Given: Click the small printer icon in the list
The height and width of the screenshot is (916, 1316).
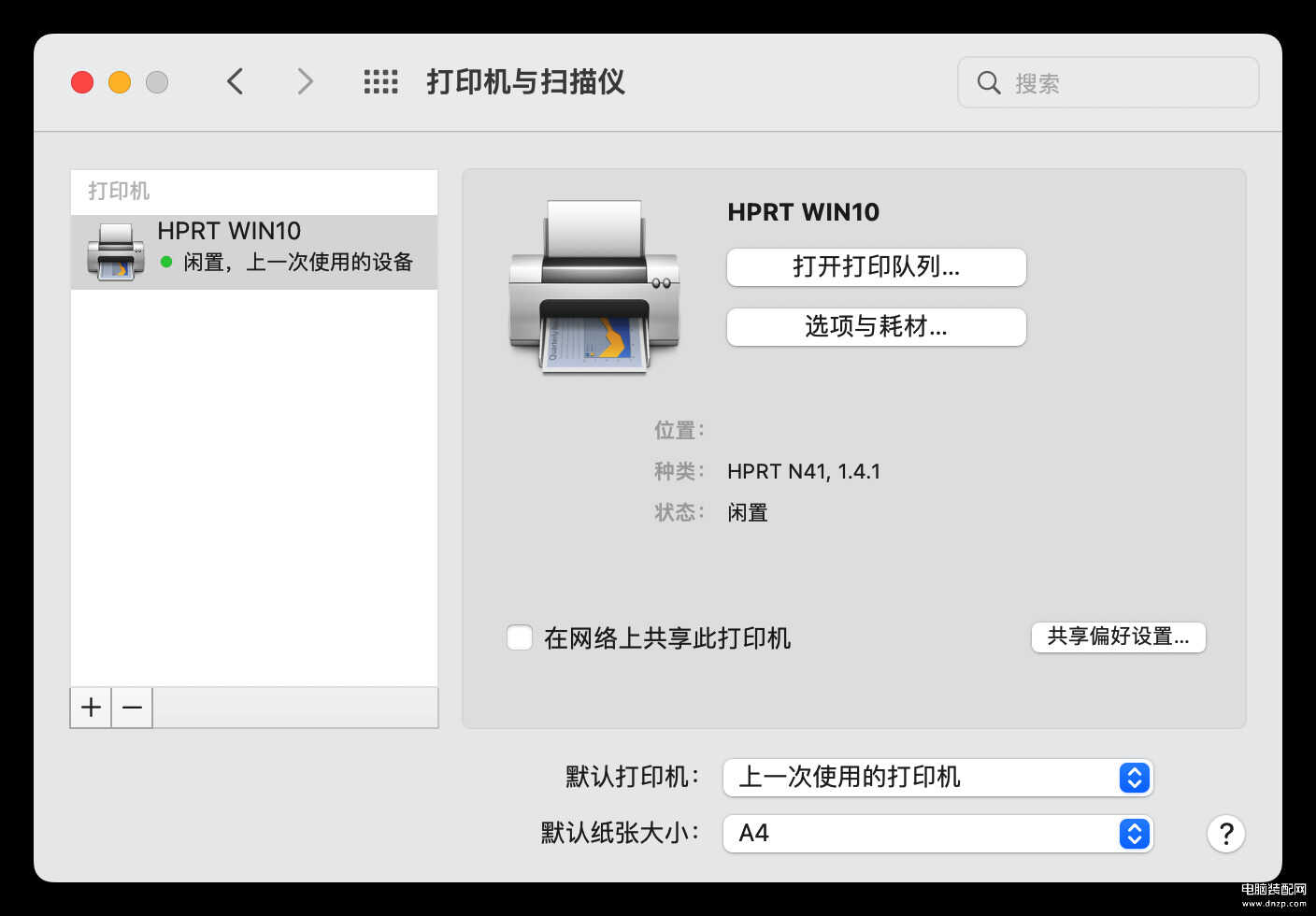Looking at the screenshot, I should 116,251.
